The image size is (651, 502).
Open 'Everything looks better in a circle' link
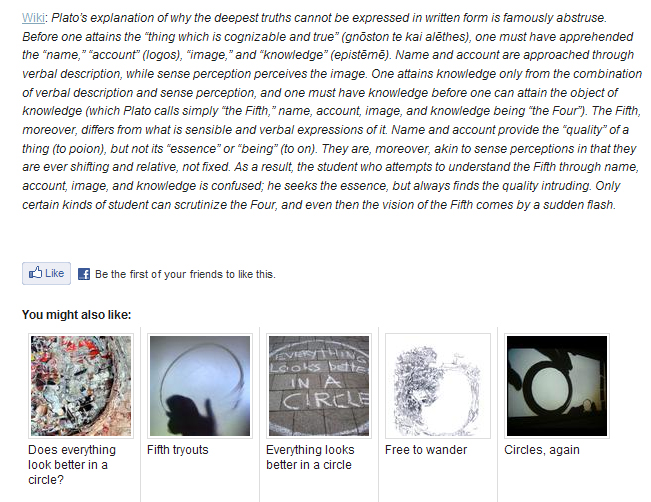tap(310, 457)
